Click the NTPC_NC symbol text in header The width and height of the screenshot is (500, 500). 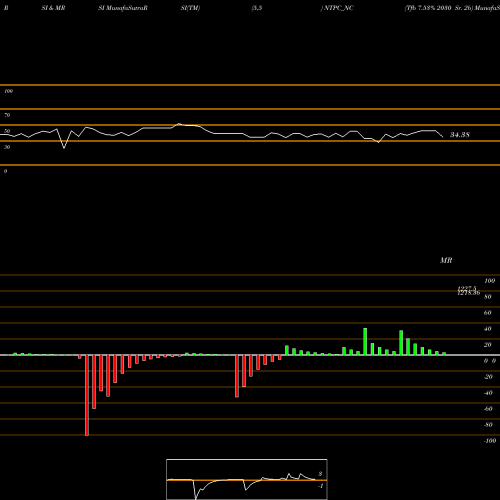pos(339,8)
